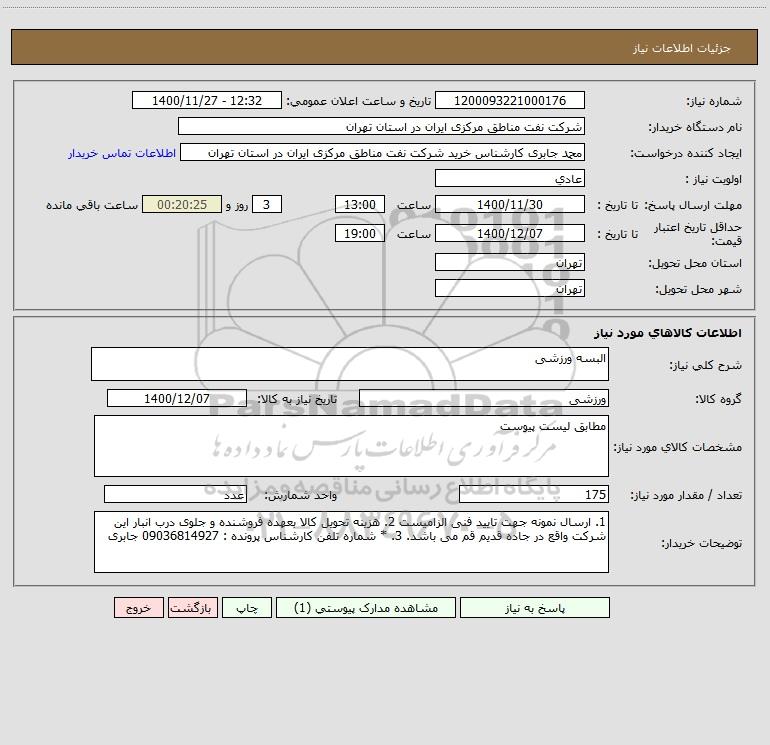
Task: Select the شماره نیاز field 1200093221000176
Action: [510, 100]
